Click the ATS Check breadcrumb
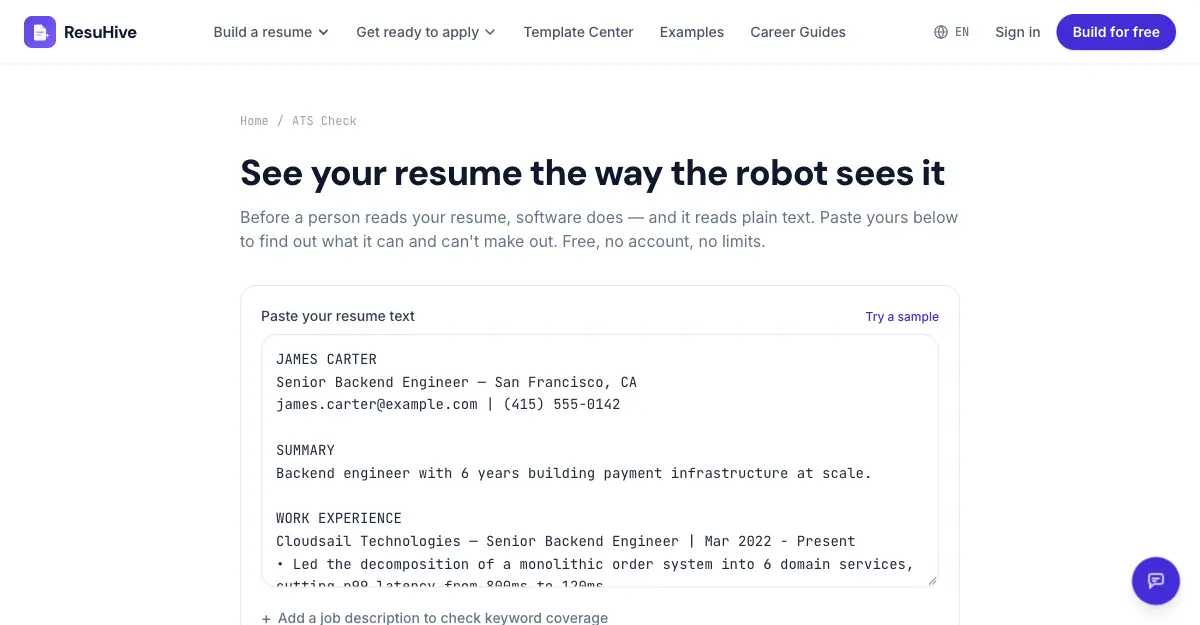The height and width of the screenshot is (625, 1200). point(324,121)
